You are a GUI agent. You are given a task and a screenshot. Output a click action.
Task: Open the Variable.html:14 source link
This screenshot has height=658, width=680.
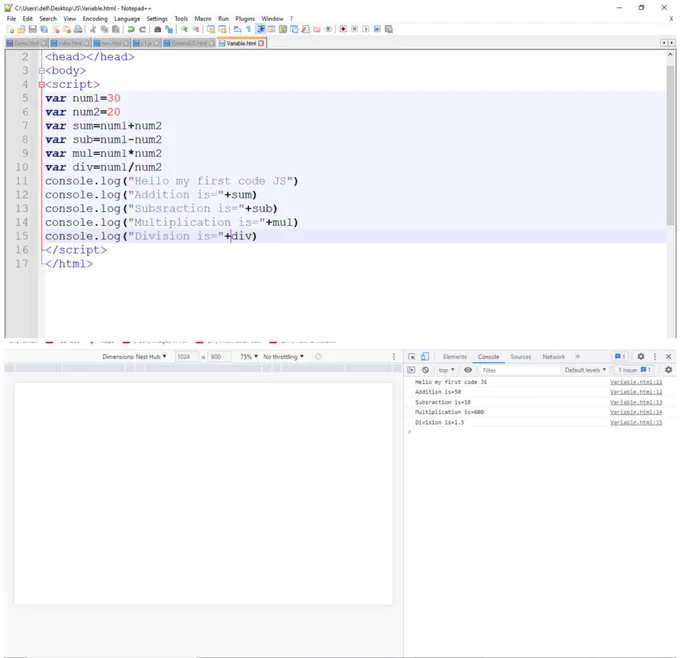click(x=636, y=412)
